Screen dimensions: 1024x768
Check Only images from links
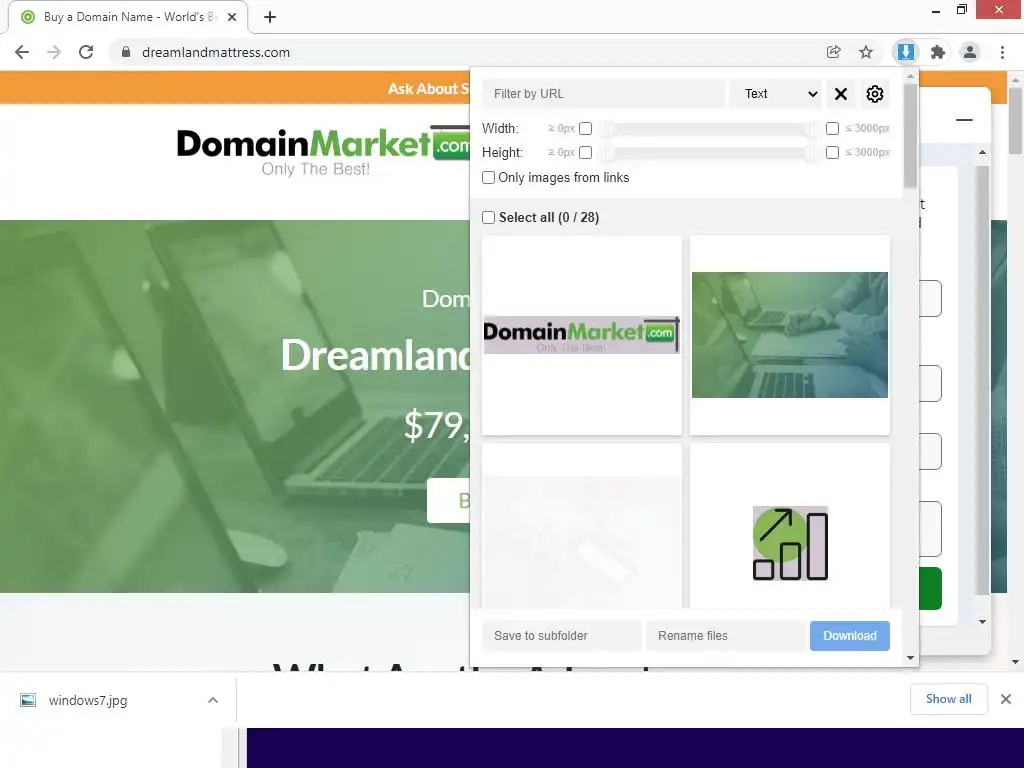click(488, 178)
